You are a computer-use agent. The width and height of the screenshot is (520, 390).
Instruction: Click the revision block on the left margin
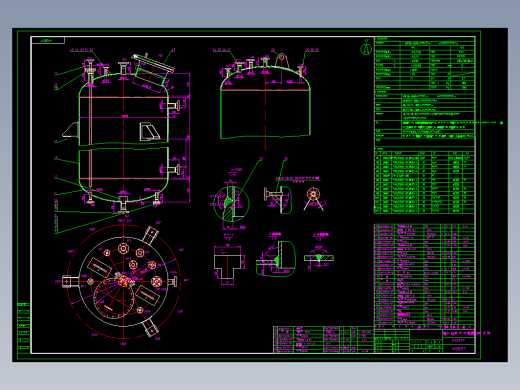pos(24,327)
